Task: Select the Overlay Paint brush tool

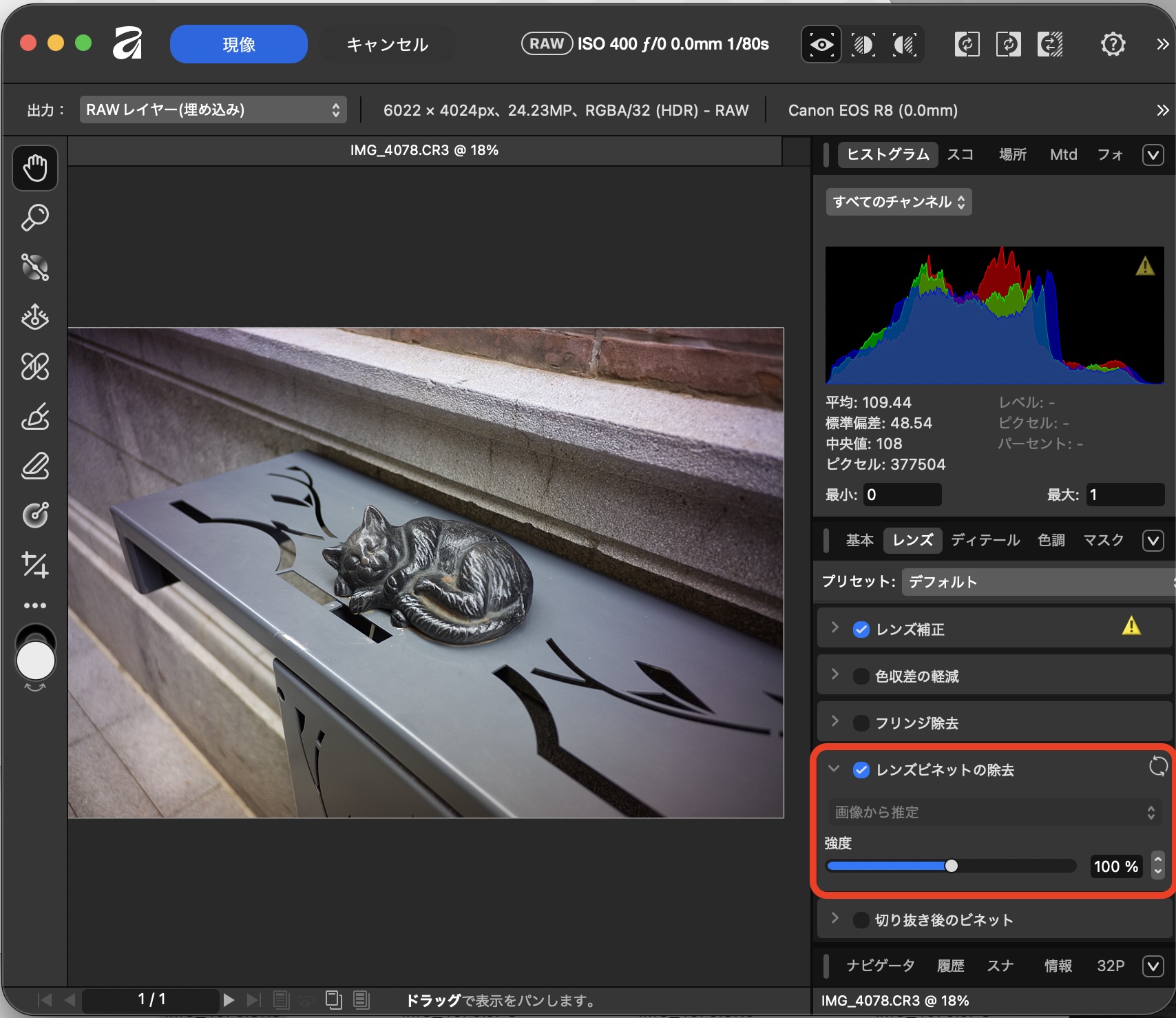Action: (x=34, y=416)
